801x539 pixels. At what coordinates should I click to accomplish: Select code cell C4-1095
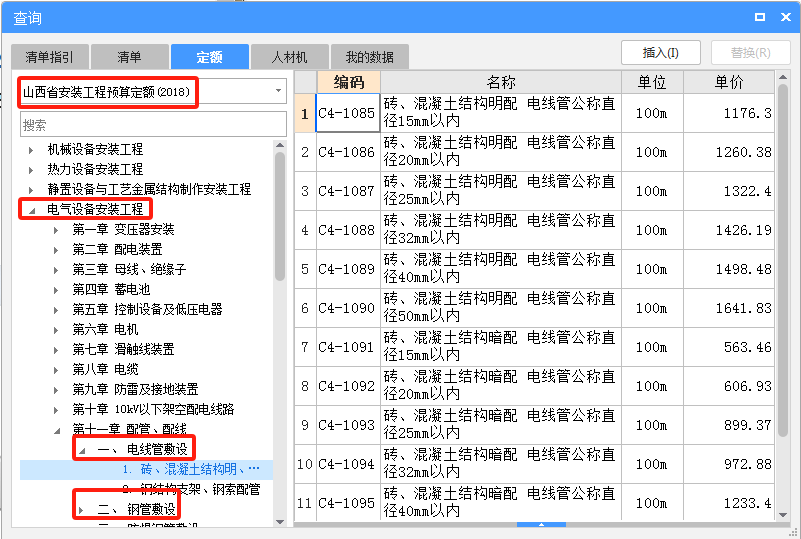347,503
